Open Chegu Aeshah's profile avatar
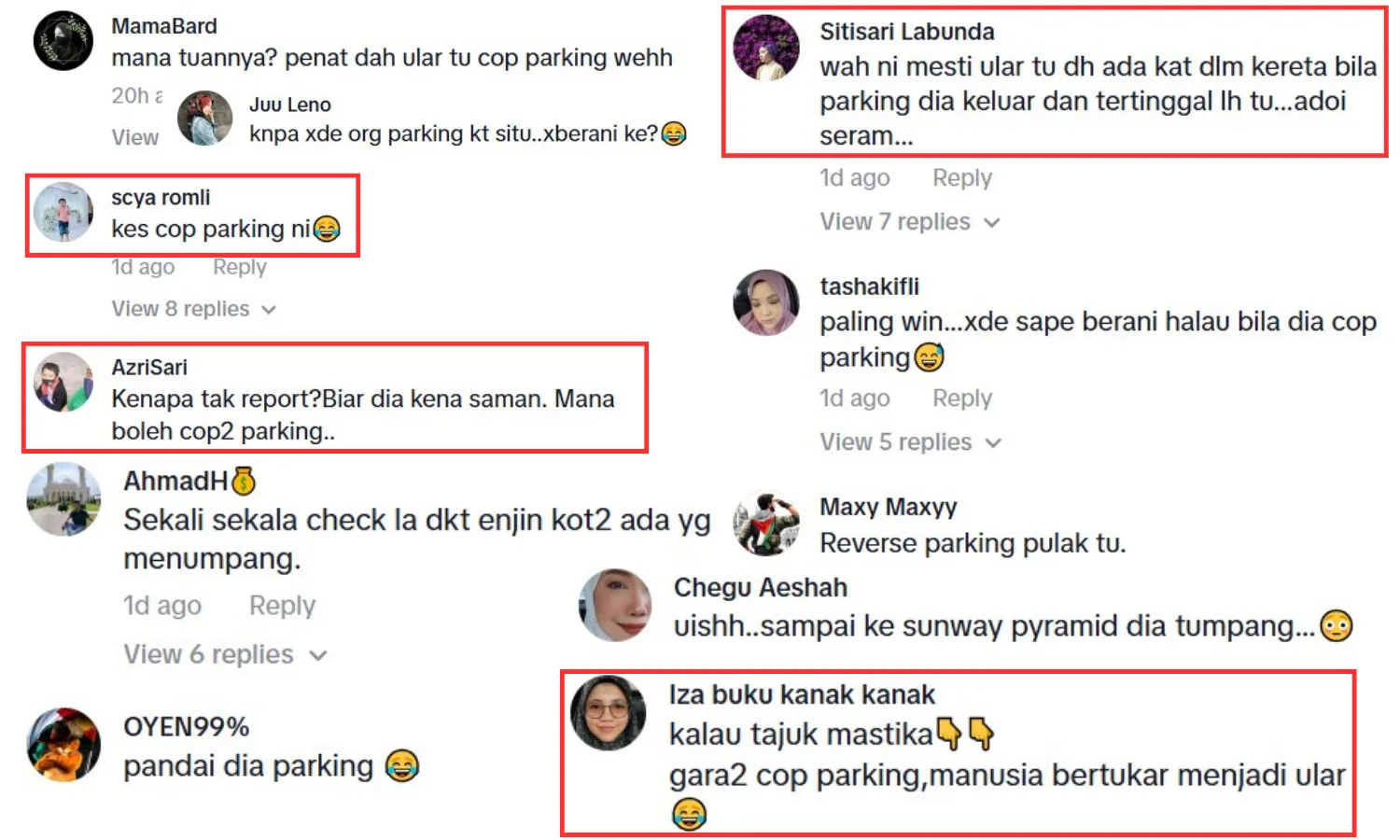Image resolution: width=1400 pixels, height=840 pixels. coord(616,605)
